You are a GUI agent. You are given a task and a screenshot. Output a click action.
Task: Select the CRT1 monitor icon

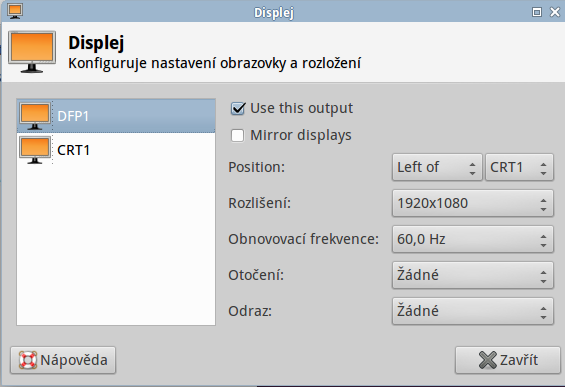(35, 150)
